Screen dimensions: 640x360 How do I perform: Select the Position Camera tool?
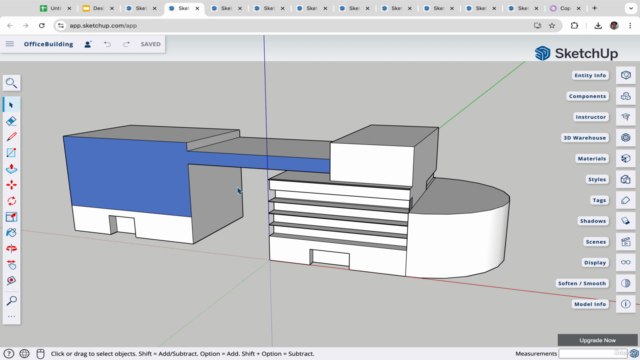point(11,281)
